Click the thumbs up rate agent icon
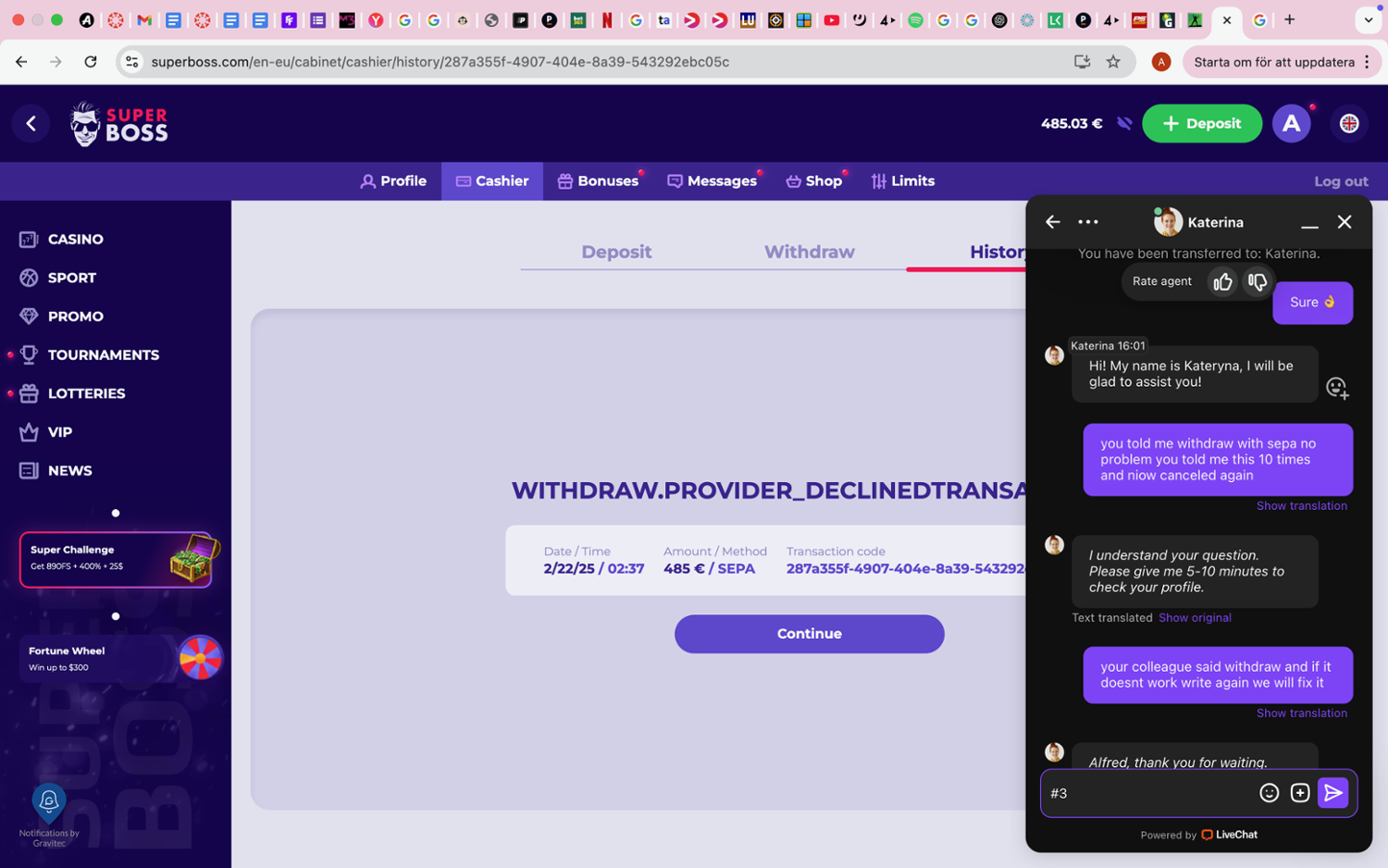Viewport: 1388px width, 868px height. click(x=1222, y=282)
